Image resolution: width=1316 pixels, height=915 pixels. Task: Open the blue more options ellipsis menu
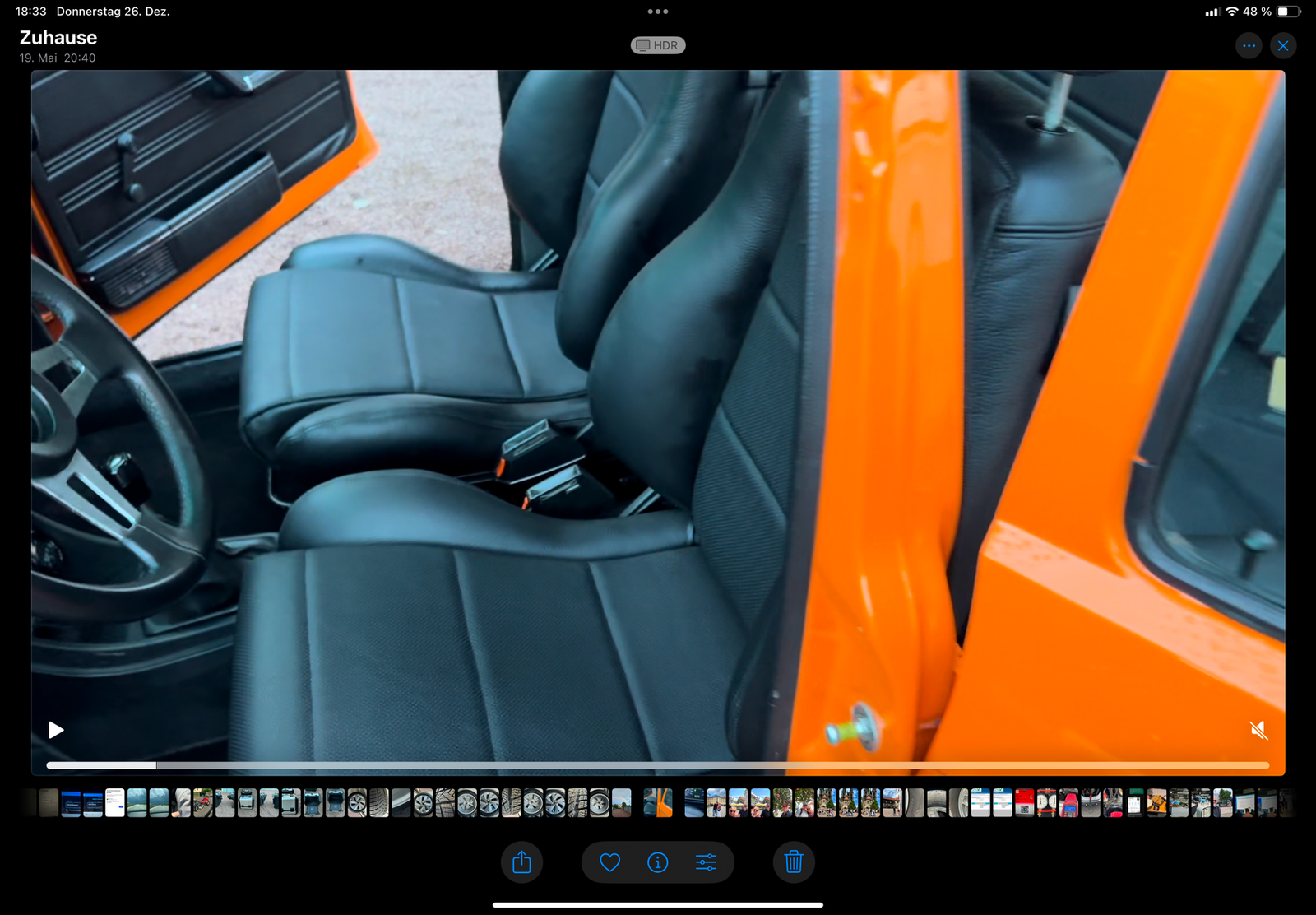click(1249, 46)
